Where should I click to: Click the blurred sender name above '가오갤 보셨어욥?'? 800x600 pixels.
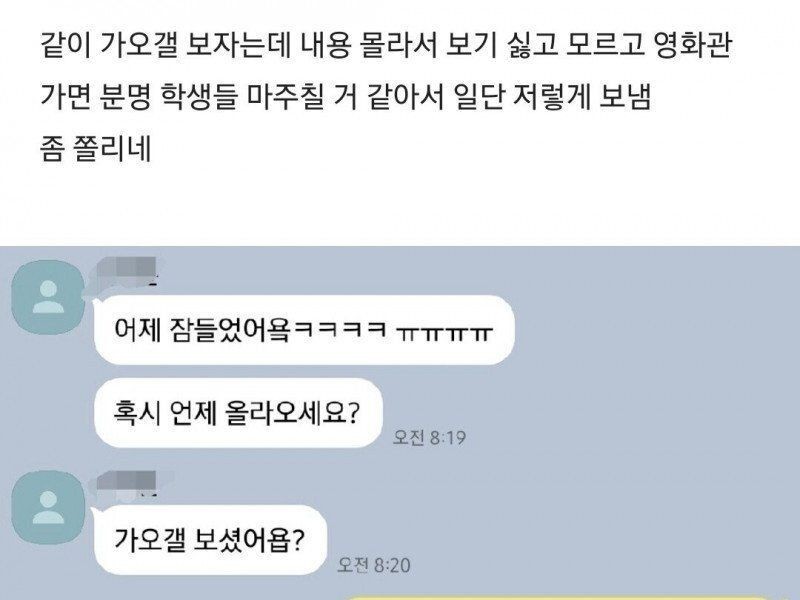pyautogui.click(x=128, y=484)
